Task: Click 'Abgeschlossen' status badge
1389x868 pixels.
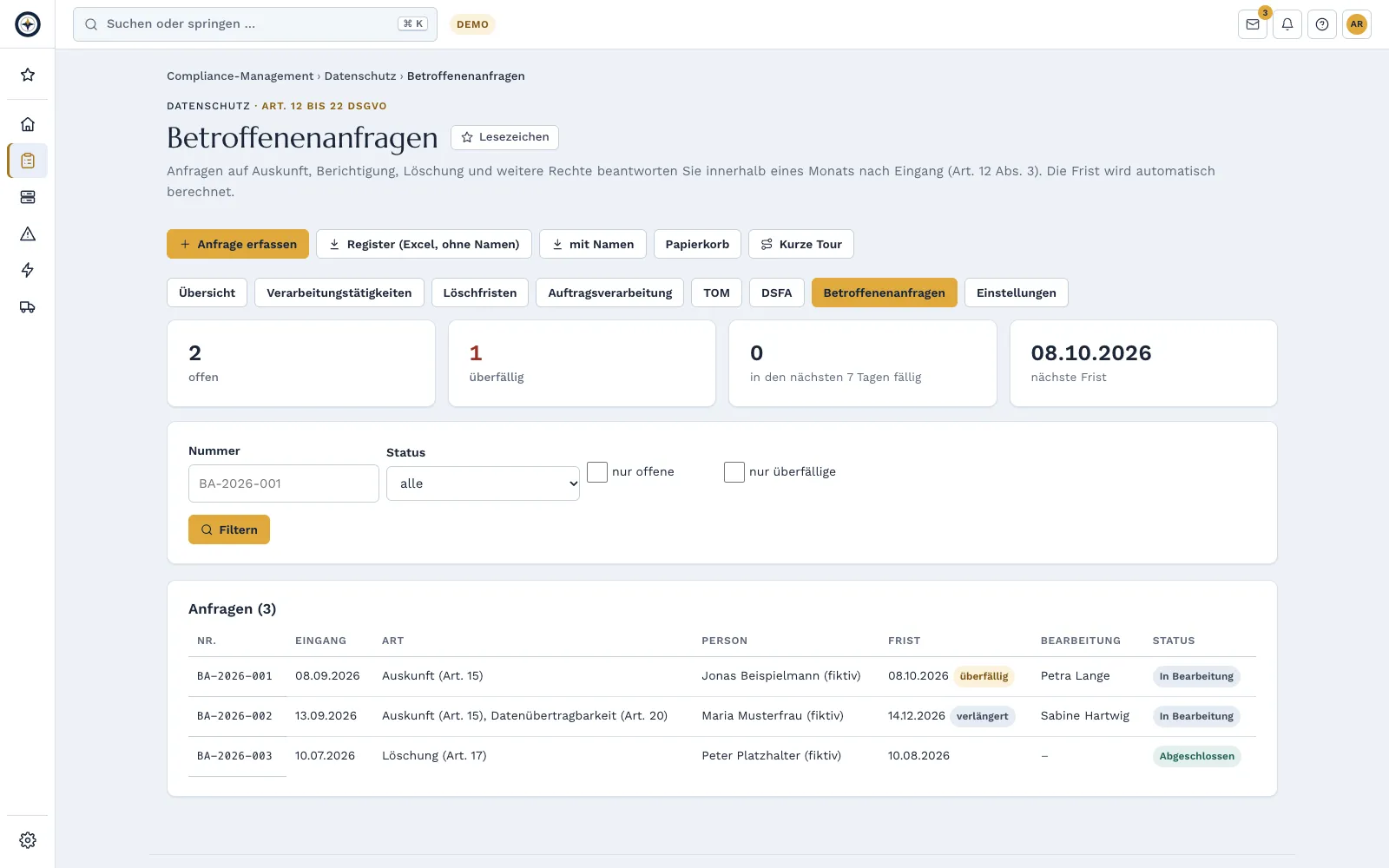Action: coord(1197,756)
